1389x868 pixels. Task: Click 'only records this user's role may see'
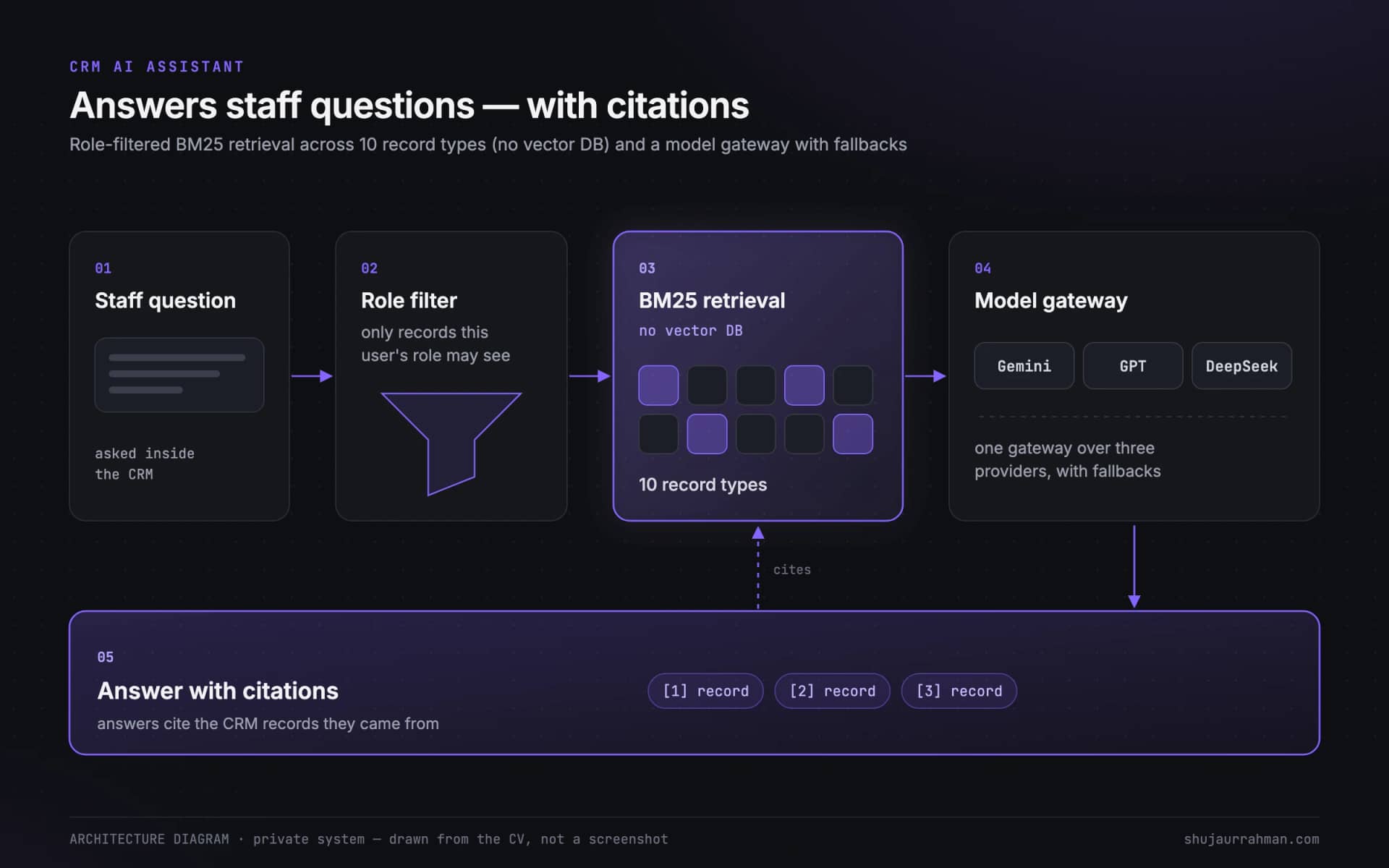coord(436,344)
